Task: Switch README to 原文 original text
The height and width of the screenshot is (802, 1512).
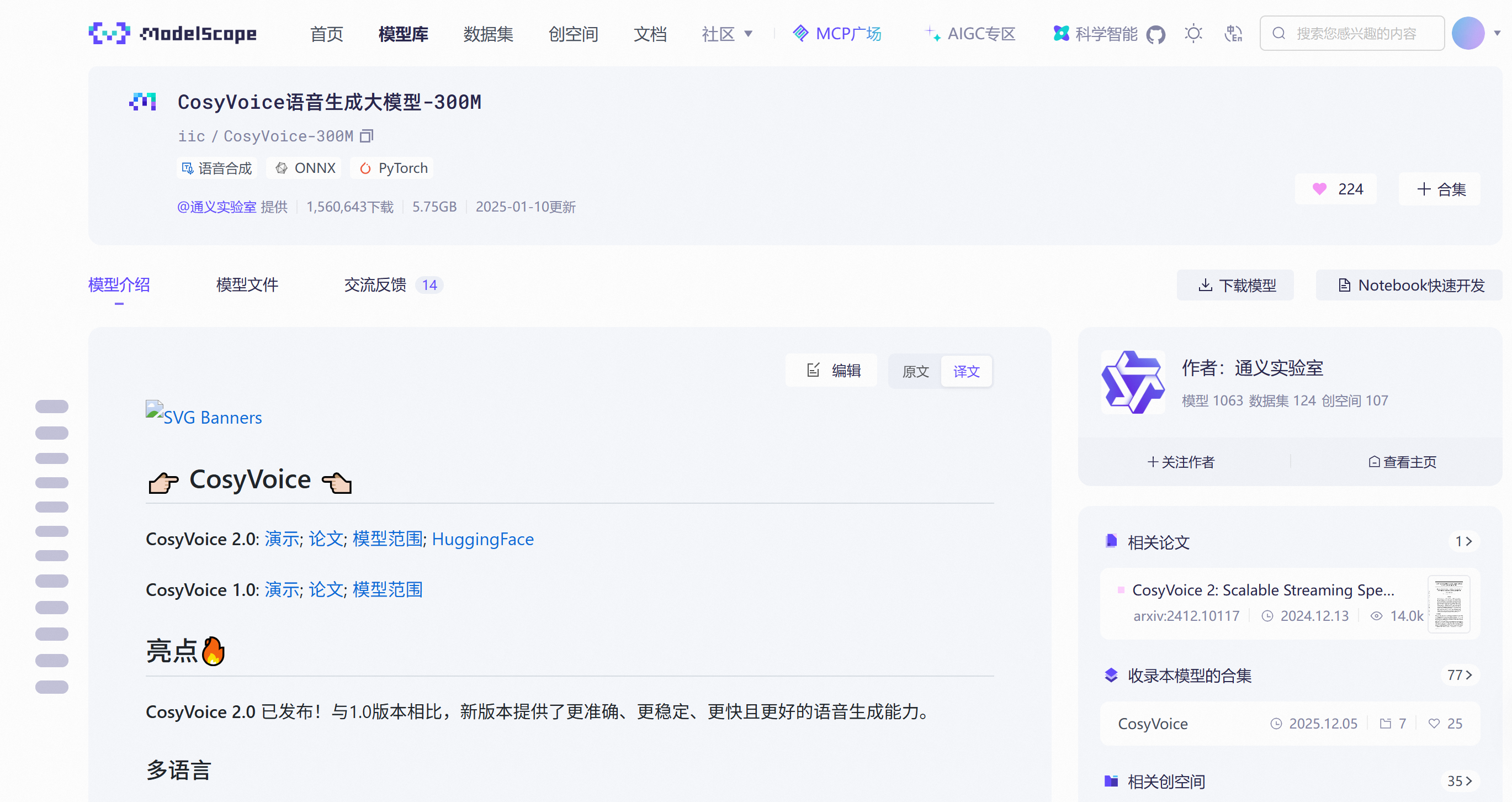Action: click(915, 371)
